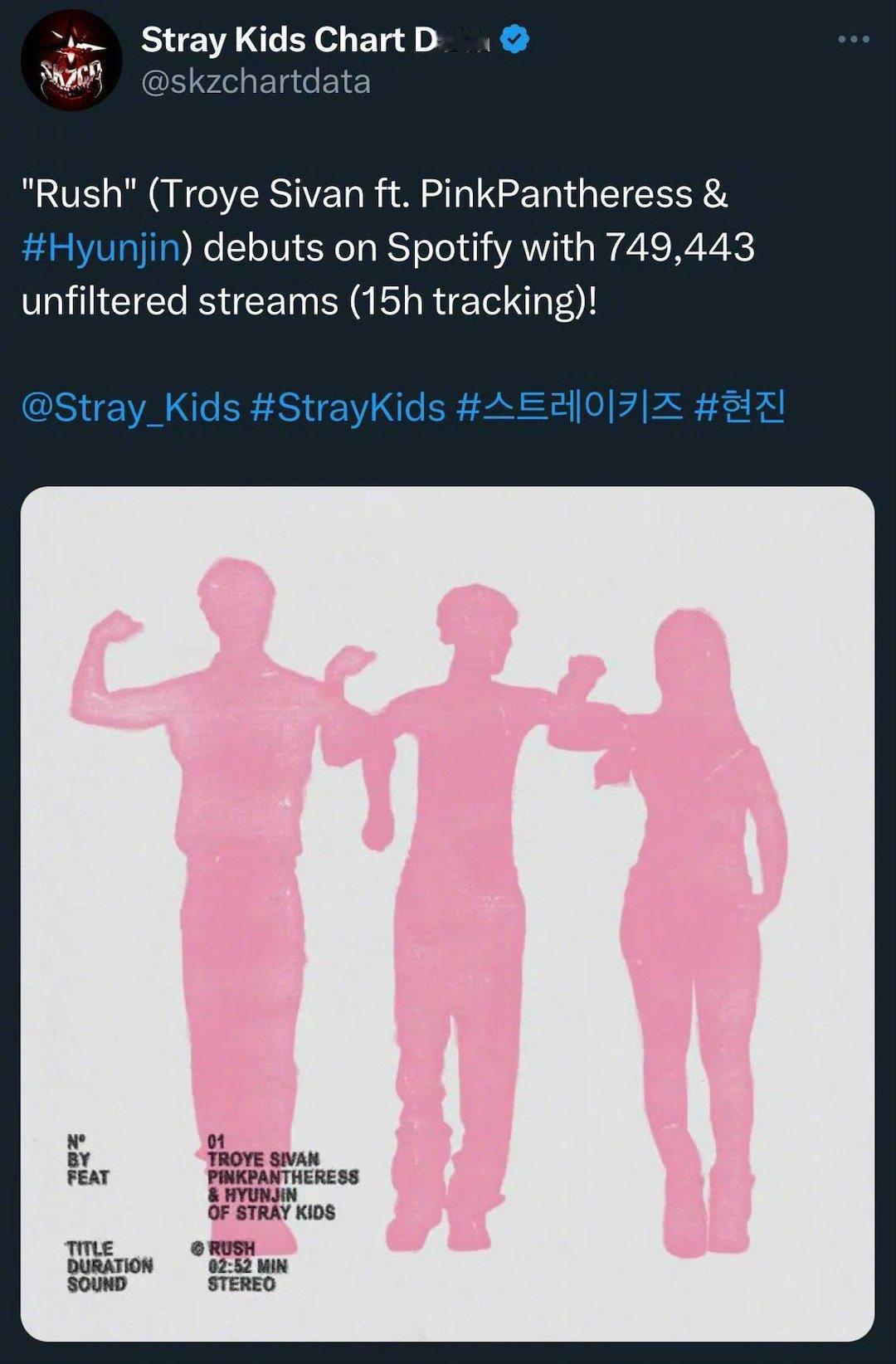This screenshot has height=1364, width=896.
Task: Click the 02:52 MIN duration text
Action: 247,1266
